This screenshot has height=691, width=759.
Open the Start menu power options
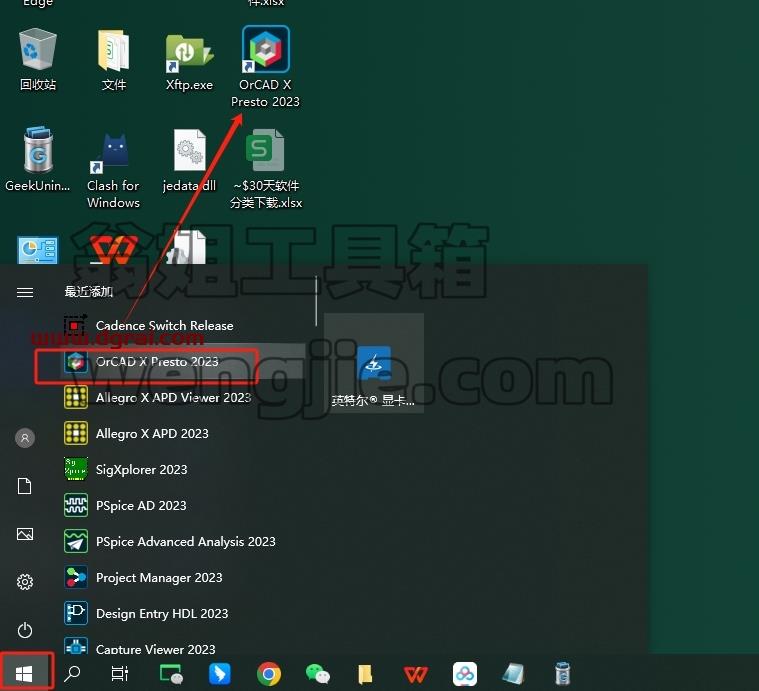pos(25,630)
